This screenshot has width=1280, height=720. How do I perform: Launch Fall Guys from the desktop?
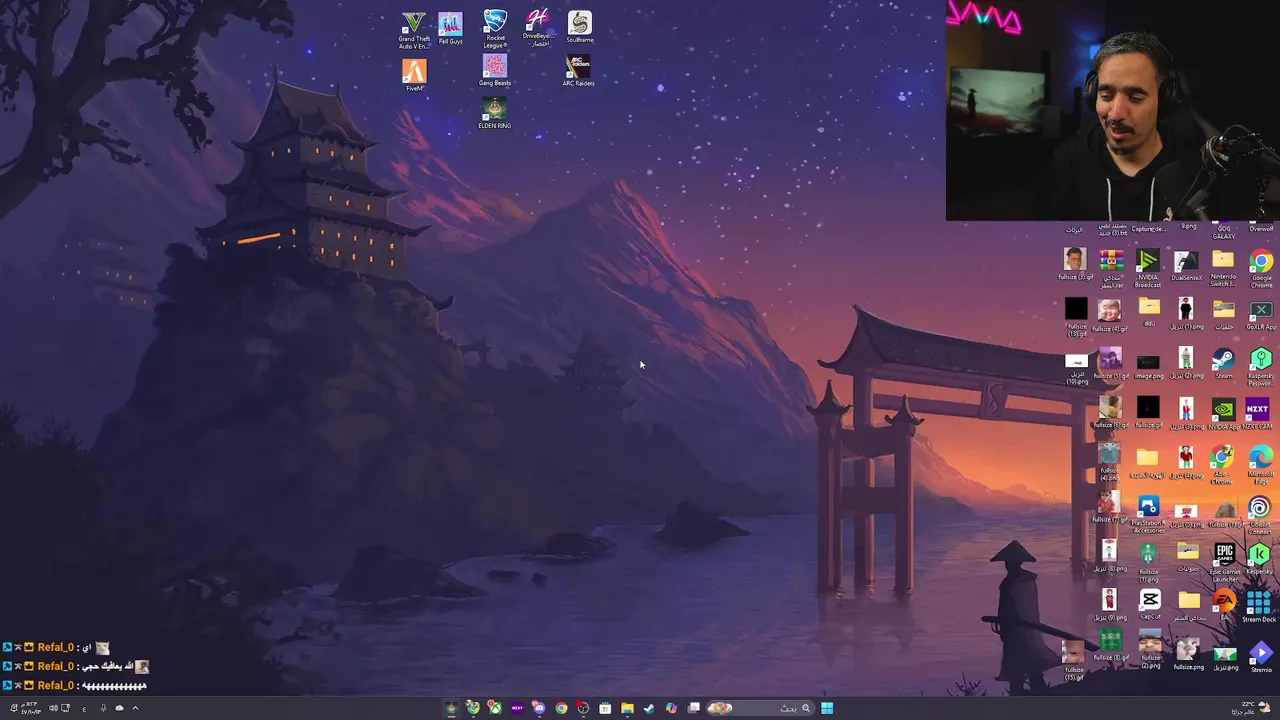pyautogui.click(x=450, y=28)
